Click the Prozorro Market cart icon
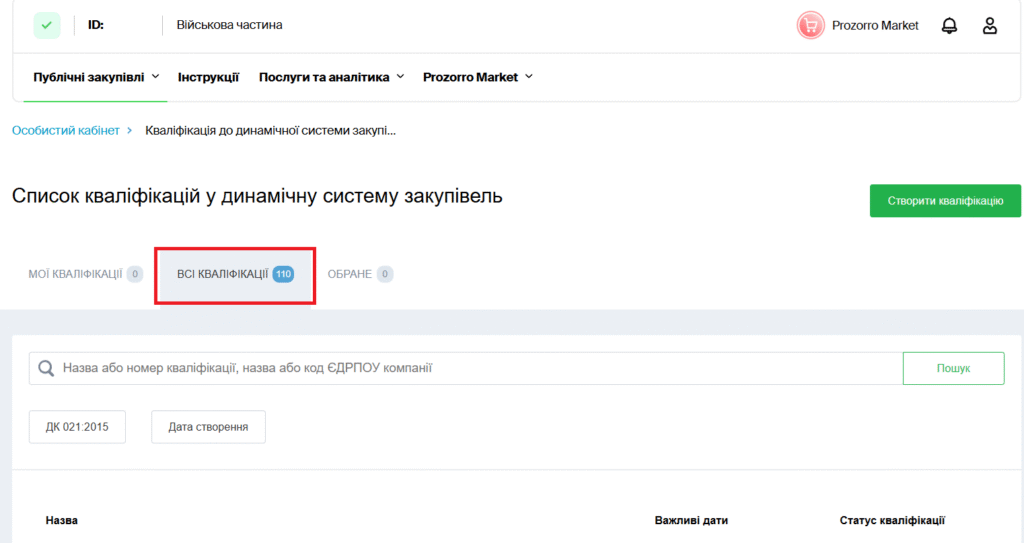 pos(810,25)
